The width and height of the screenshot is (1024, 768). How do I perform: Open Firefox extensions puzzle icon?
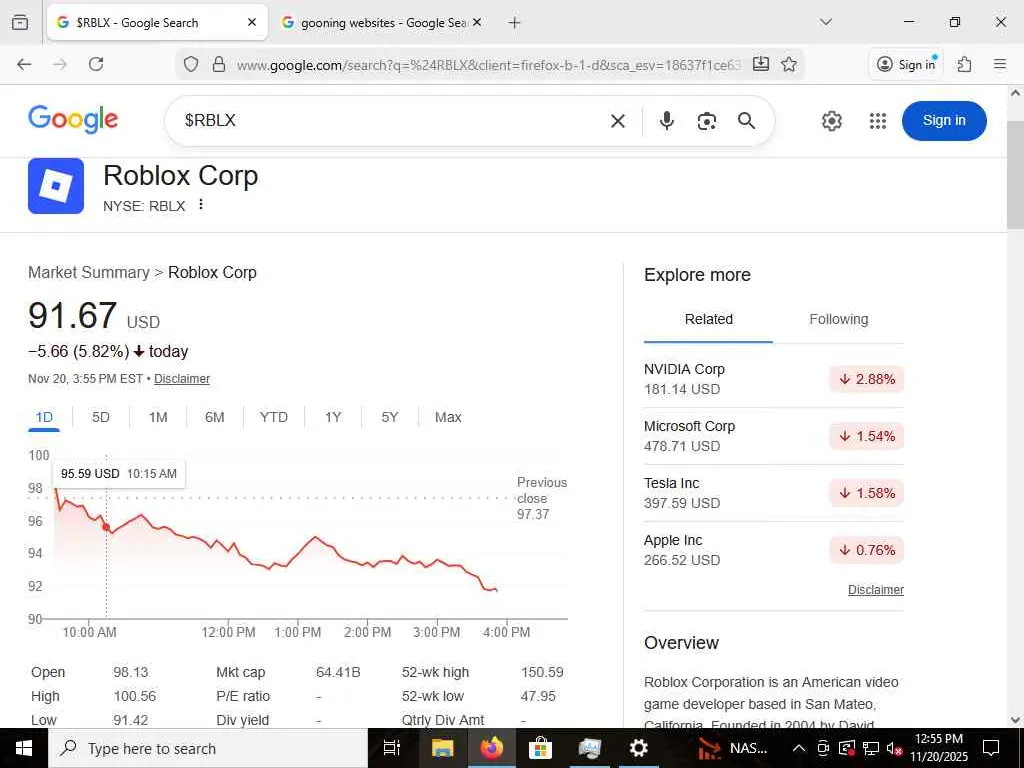point(964,64)
